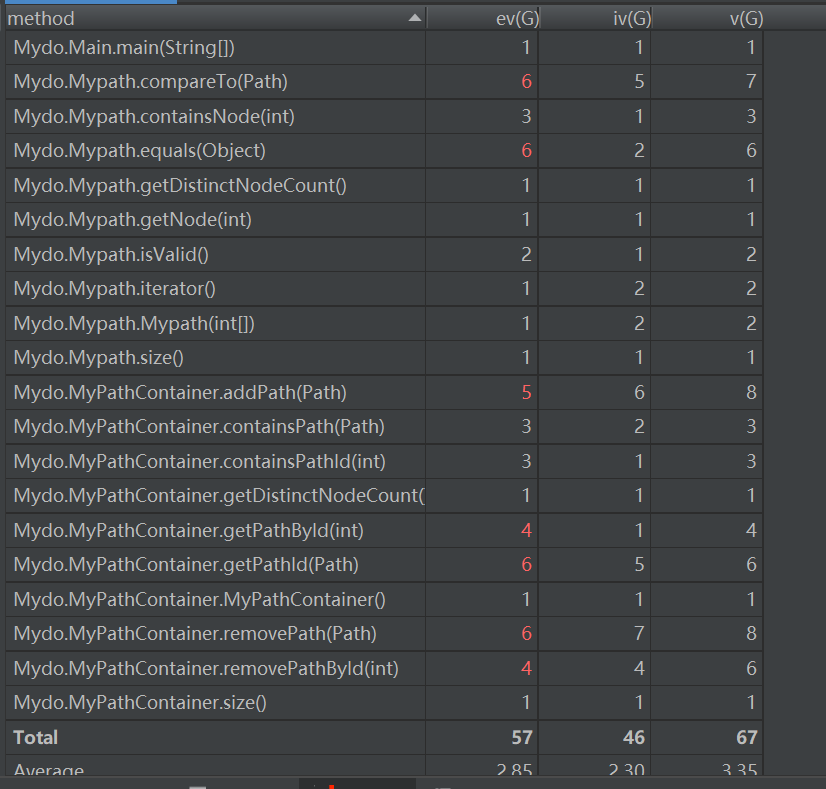This screenshot has height=789, width=826.
Task: Select row Mydo.Mypath.getDistinctNodeCount()
Action: (384, 185)
